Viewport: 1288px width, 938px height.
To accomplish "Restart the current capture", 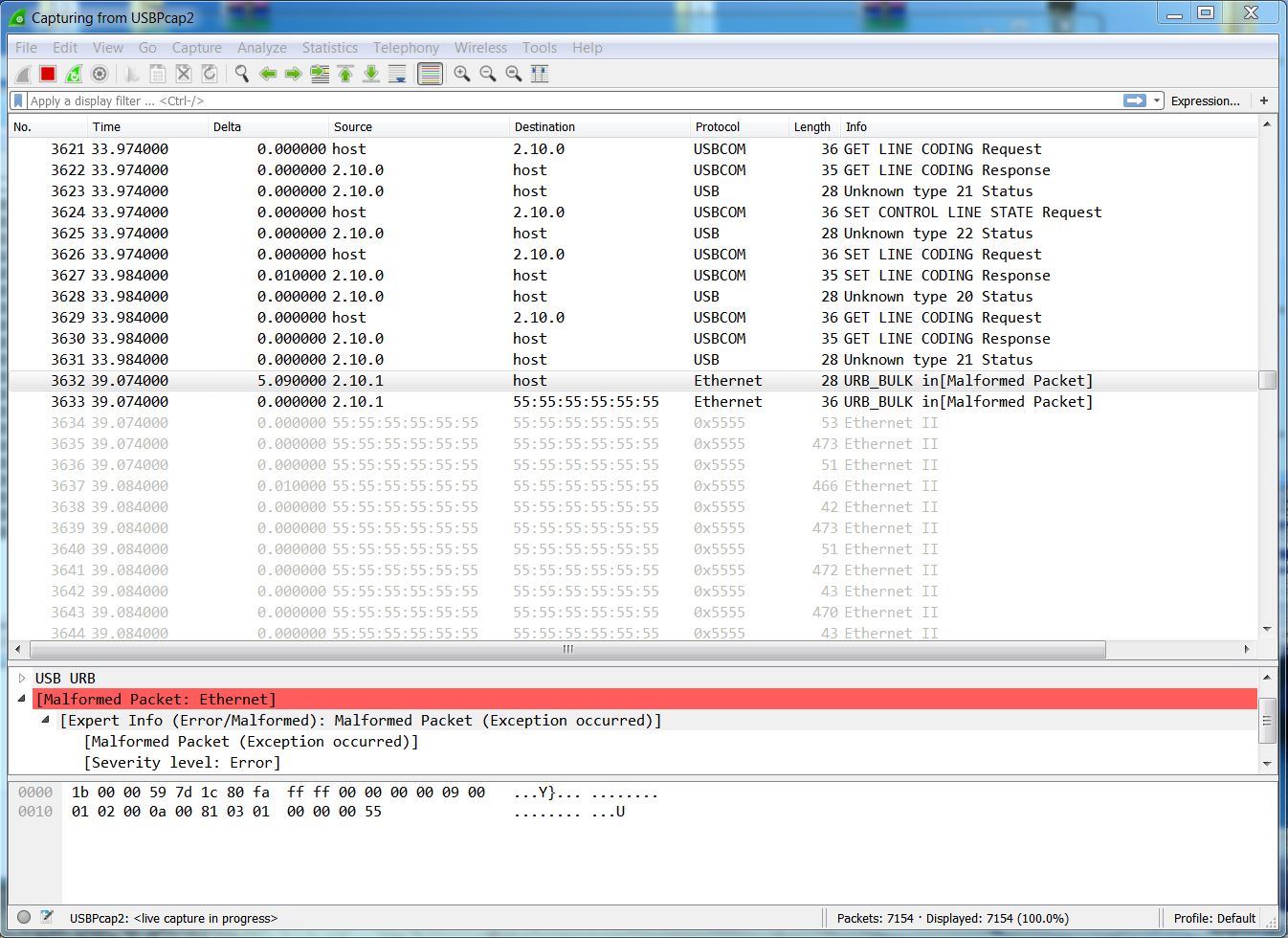I will [73, 74].
